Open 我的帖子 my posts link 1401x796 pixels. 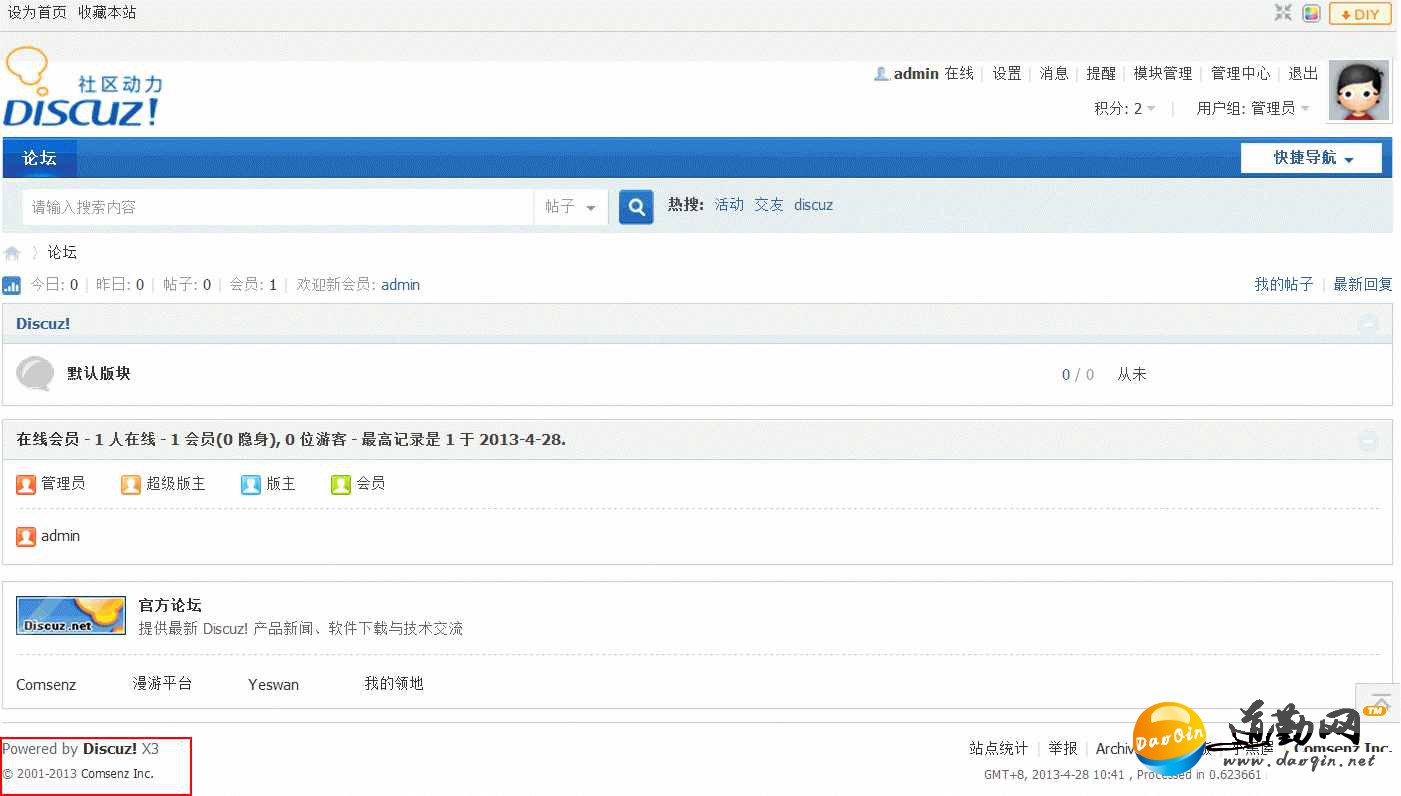click(1284, 285)
